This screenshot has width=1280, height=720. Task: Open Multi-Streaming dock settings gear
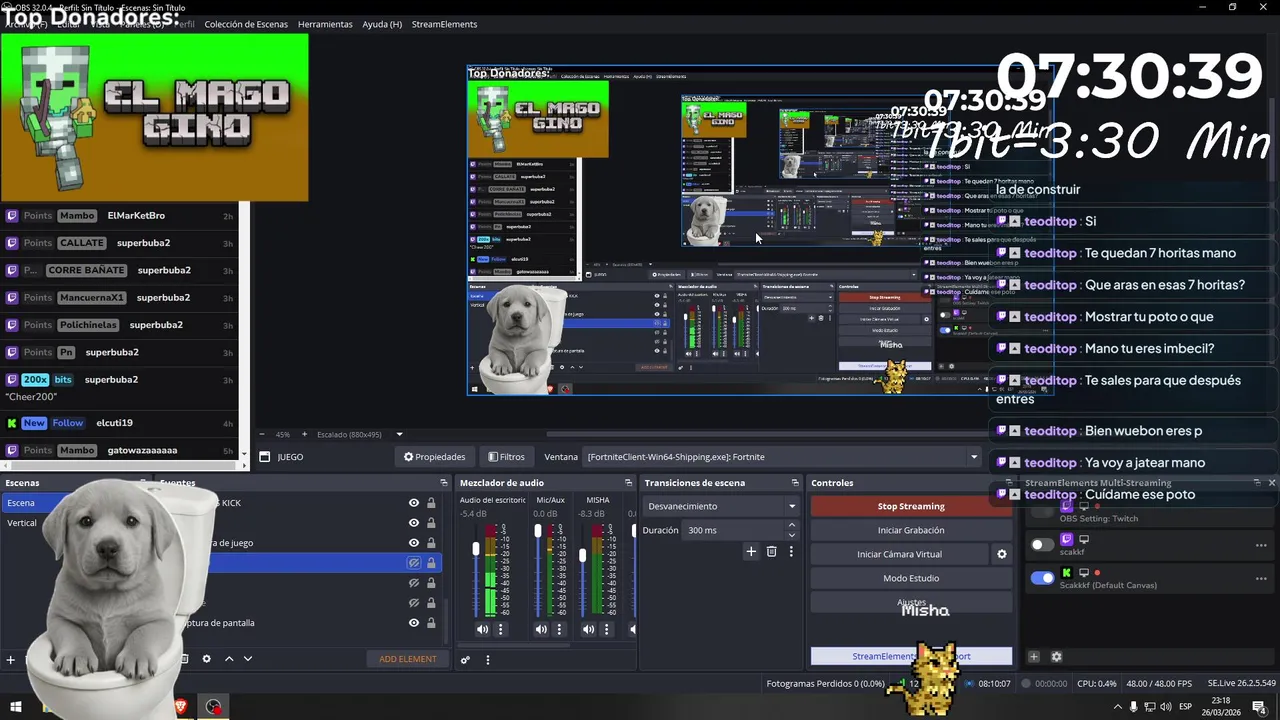(x=1056, y=657)
